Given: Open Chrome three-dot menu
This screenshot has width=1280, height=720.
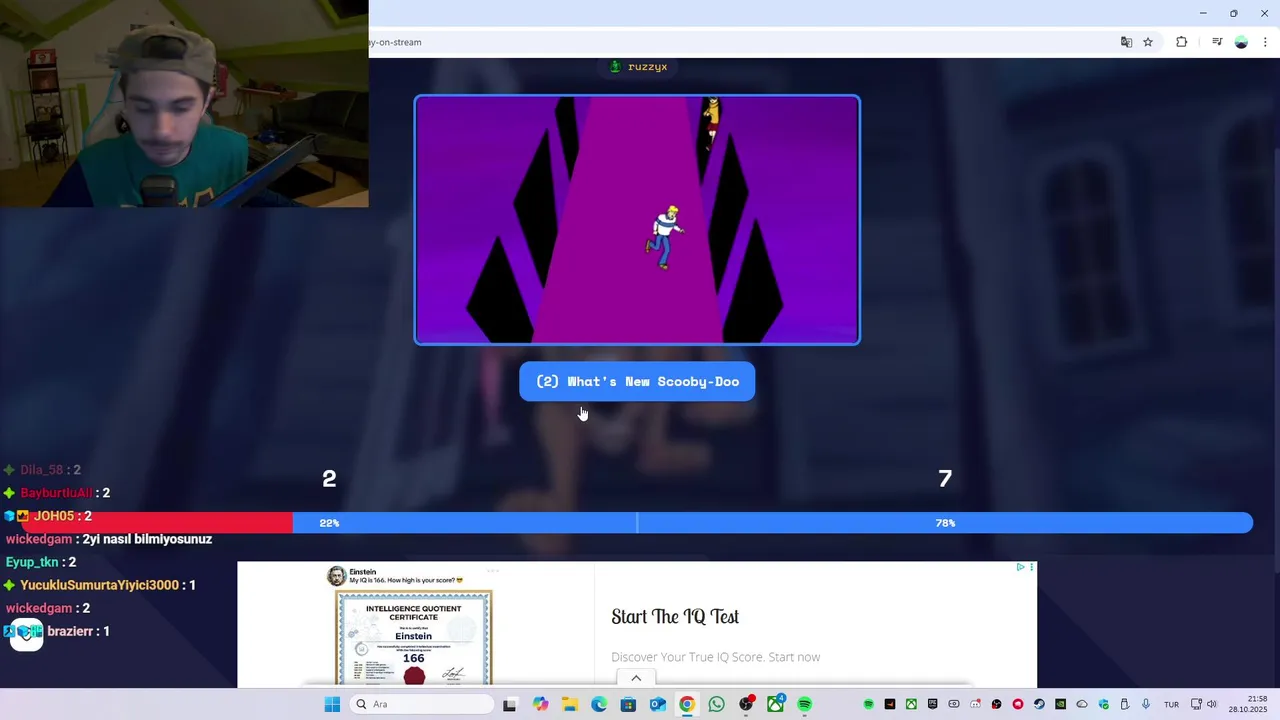Looking at the screenshot, I should (1265, 42).
